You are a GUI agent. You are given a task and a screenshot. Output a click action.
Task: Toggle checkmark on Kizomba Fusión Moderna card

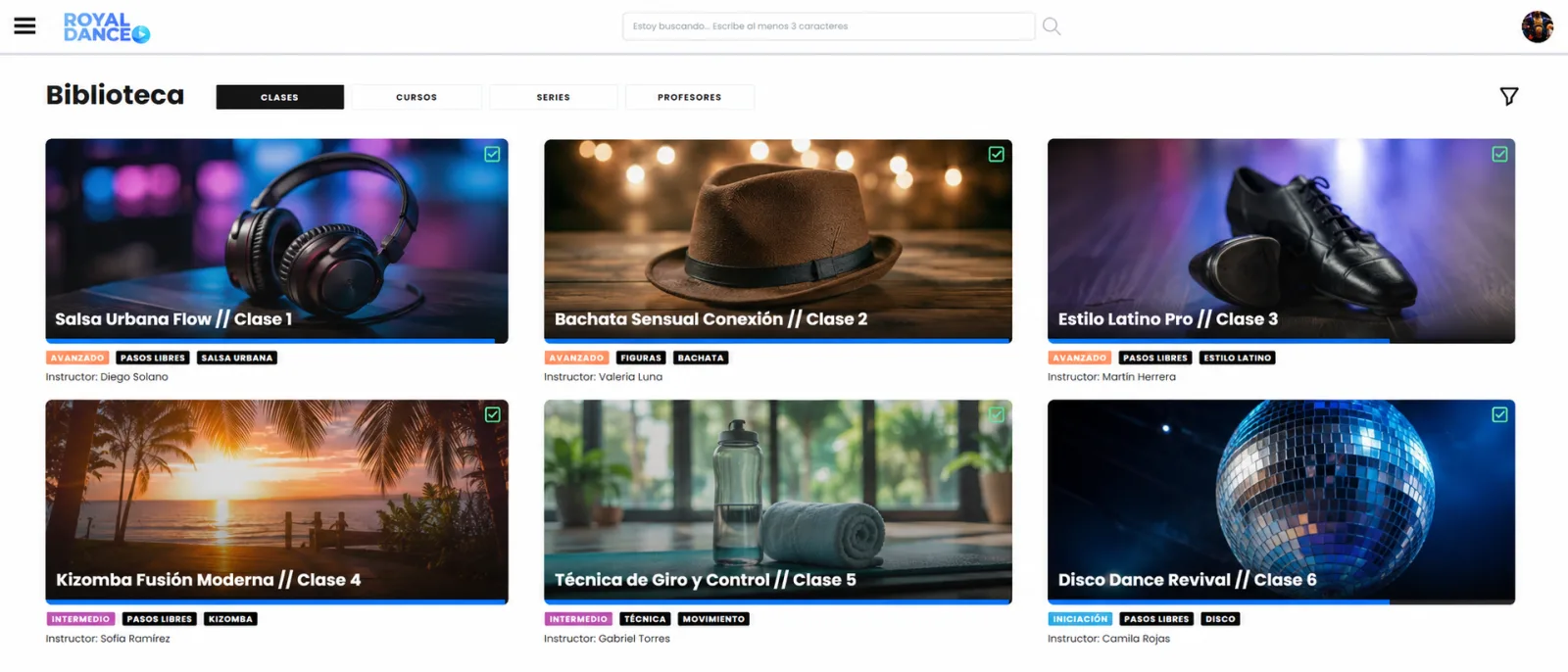pos(492,414)
